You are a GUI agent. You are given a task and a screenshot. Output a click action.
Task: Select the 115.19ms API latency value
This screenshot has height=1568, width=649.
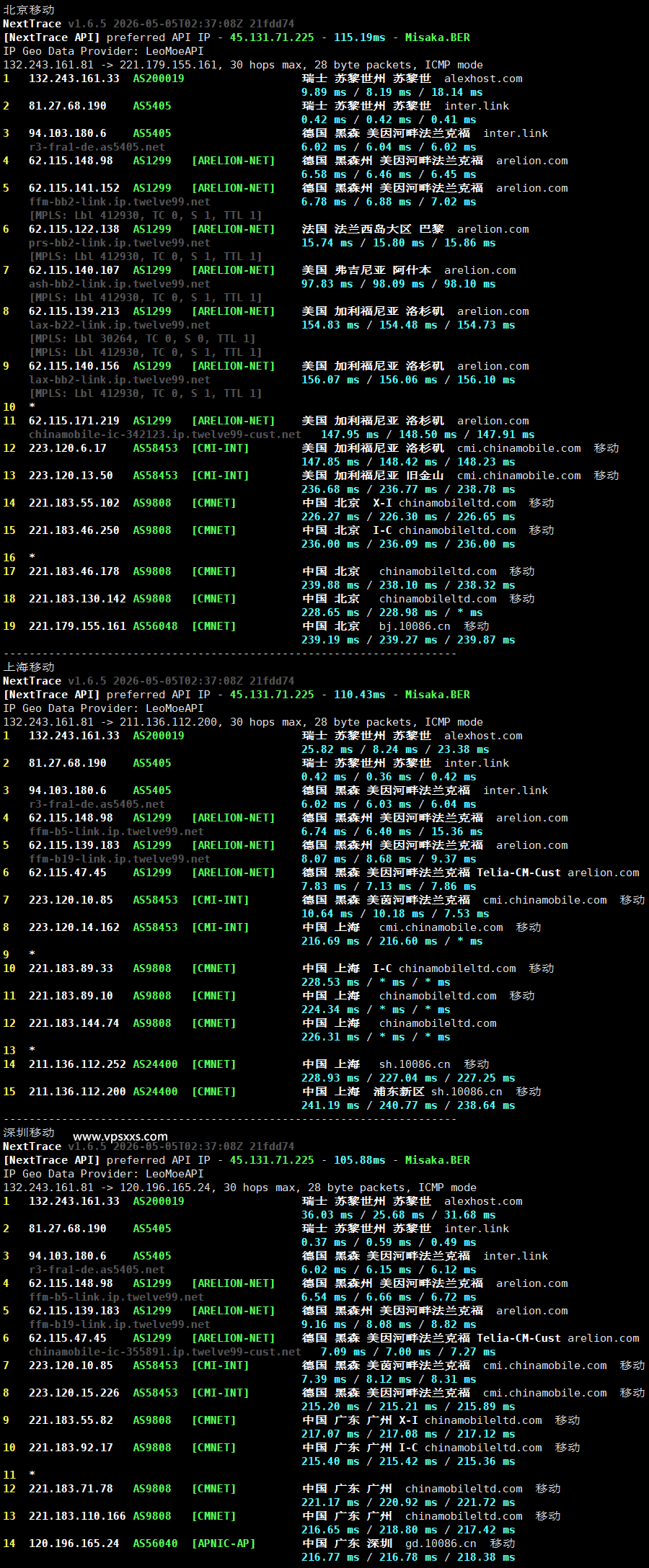(x=359, y=37)
